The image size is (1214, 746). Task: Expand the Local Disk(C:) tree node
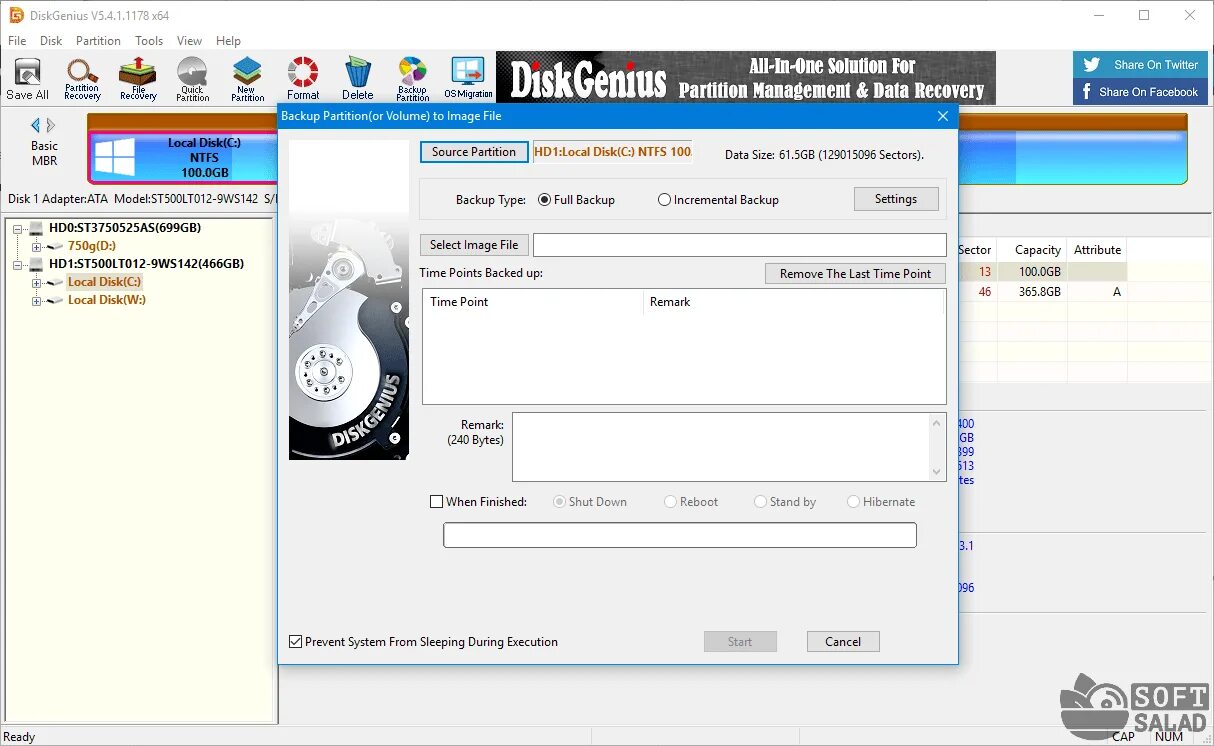pos(37,282)
